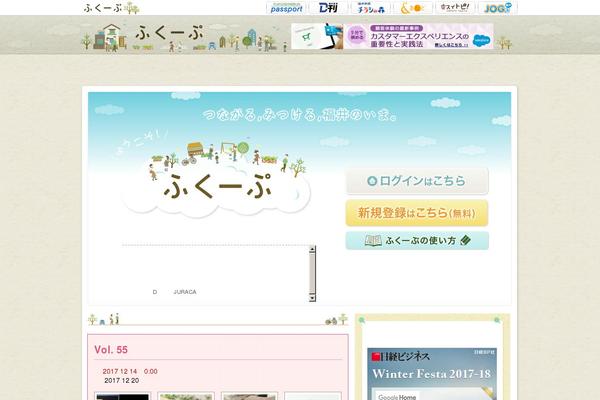The image size is (600, 400).
Task: Open the first photo thumbnail under Vol. 55
Action: [122, 396]
